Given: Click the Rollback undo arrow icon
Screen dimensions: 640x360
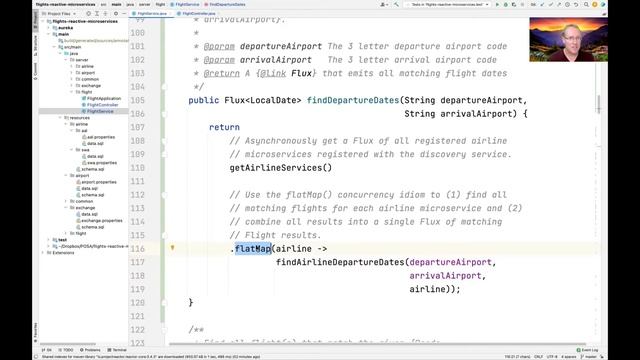Looking at the screenshot, I should click(576, 4).
